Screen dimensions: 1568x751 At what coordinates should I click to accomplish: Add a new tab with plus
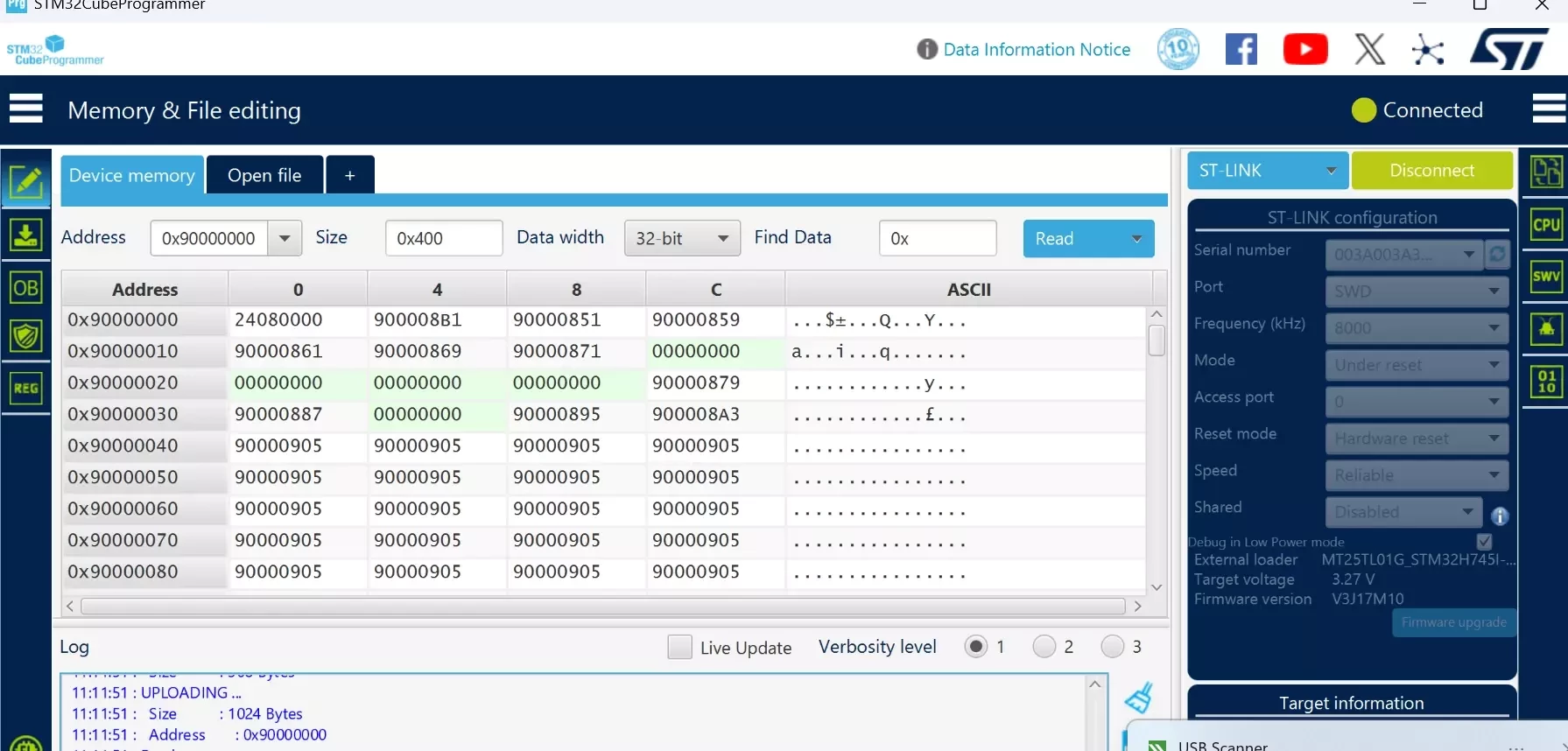[350, 175]
